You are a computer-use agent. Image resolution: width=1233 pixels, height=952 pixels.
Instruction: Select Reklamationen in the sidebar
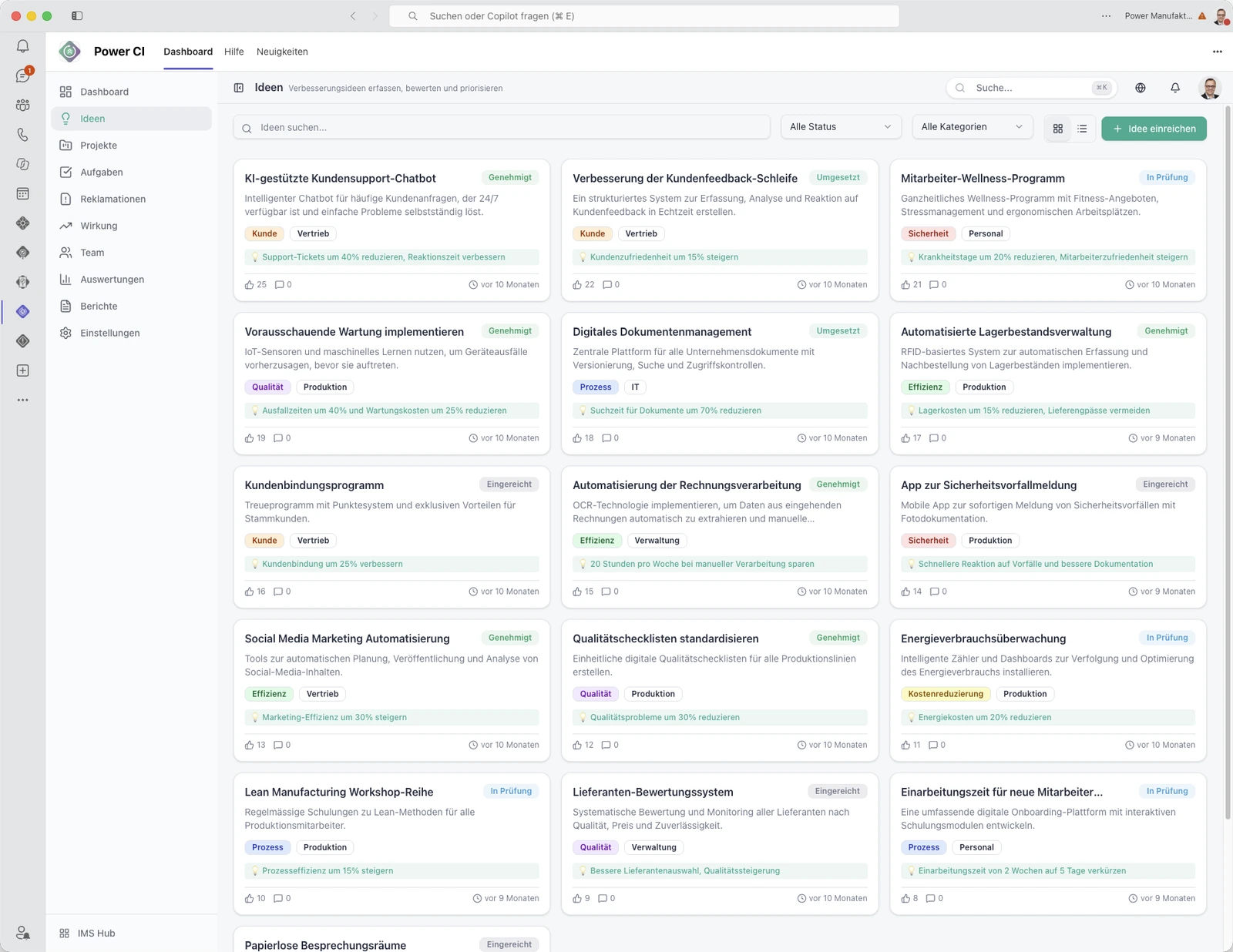(x=131, y=199)
